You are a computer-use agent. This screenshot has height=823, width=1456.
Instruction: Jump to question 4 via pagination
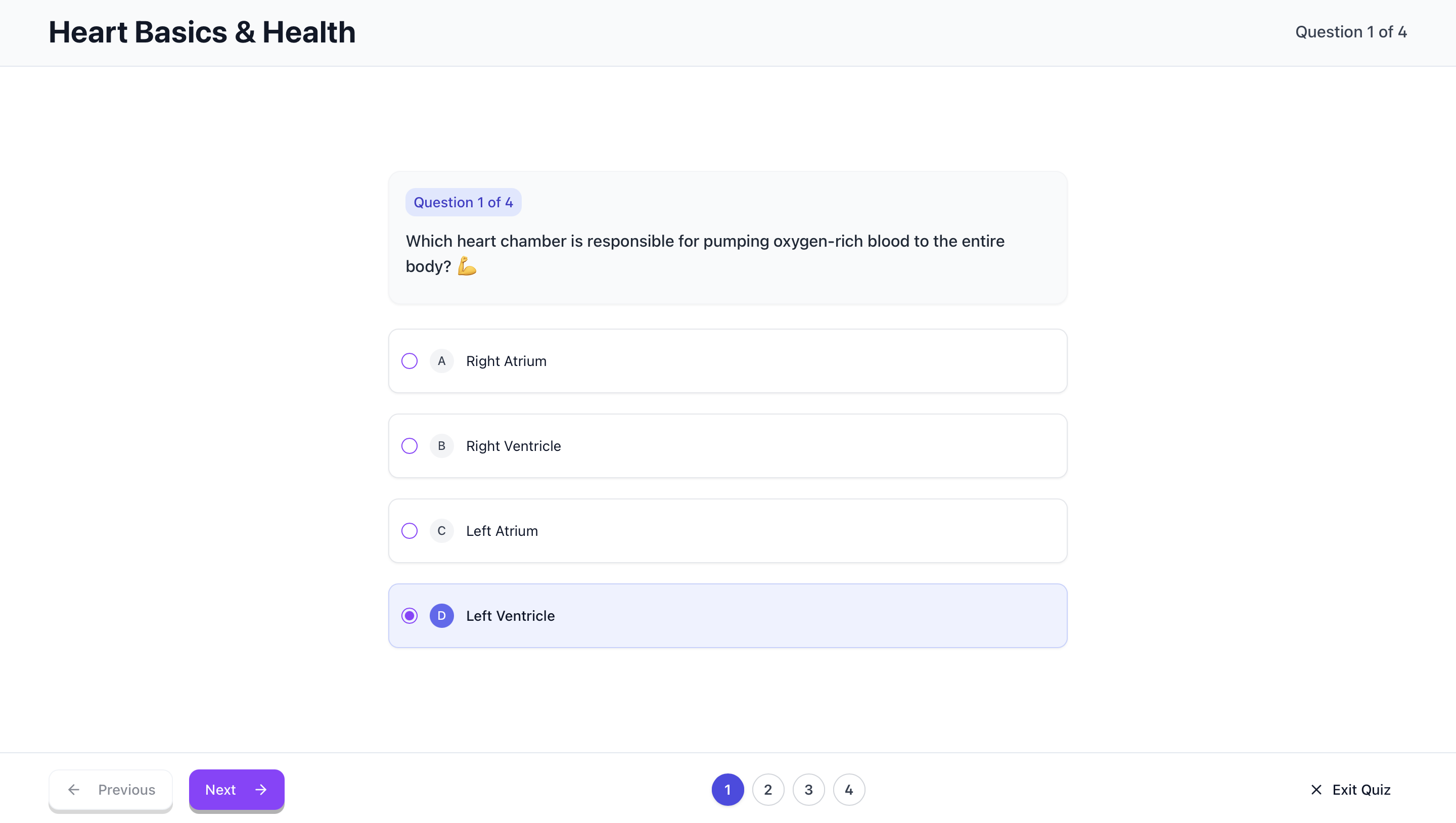tap(849, 790)
